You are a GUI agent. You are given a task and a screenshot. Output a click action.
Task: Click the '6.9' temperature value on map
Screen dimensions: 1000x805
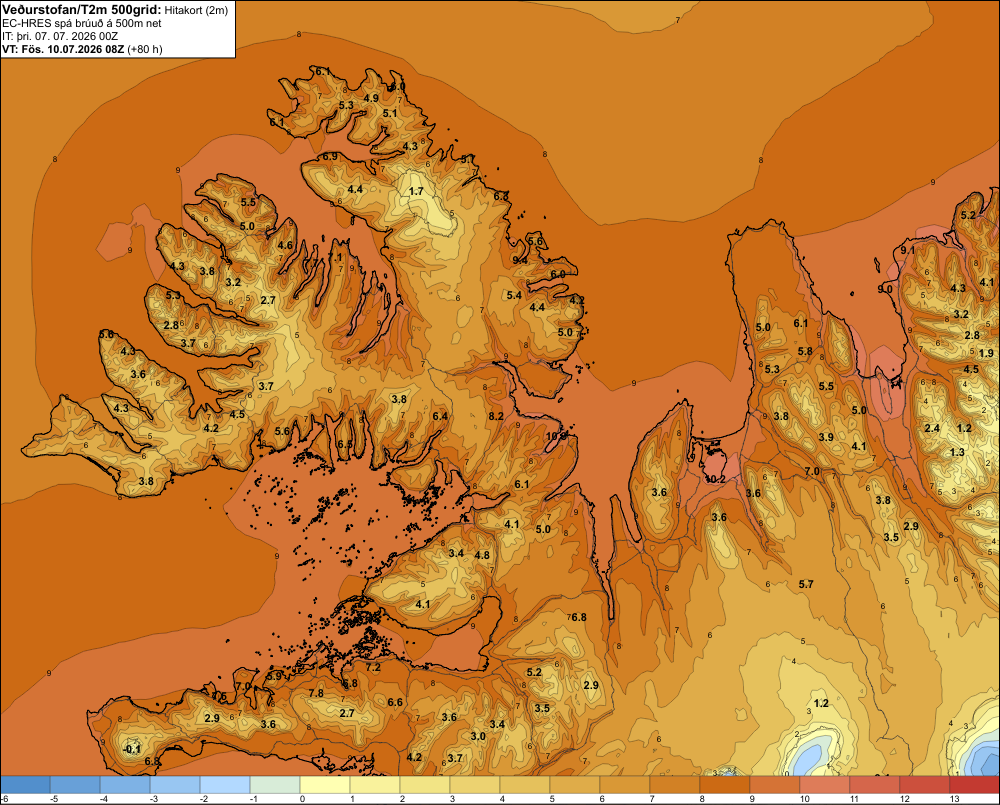[330, 156]
